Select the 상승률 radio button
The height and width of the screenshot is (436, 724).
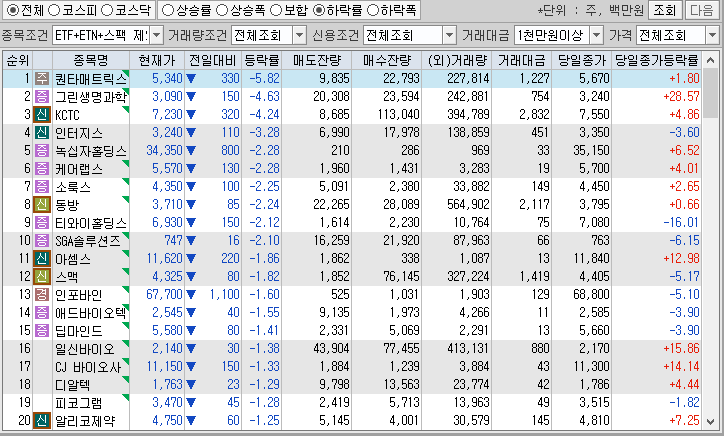168,10
